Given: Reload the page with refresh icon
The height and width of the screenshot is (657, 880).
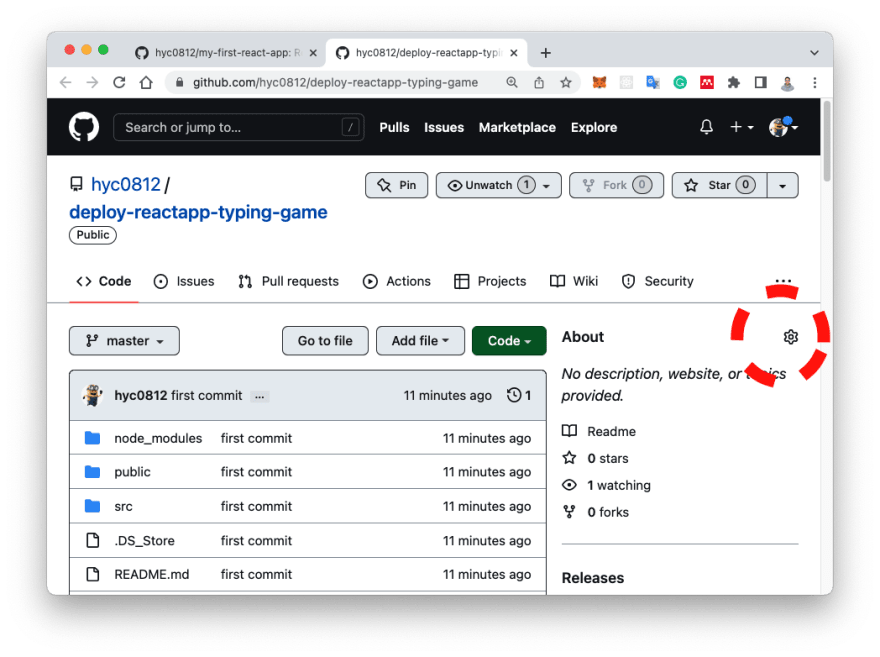Looking at the screenshot, I should click(119, 82).
